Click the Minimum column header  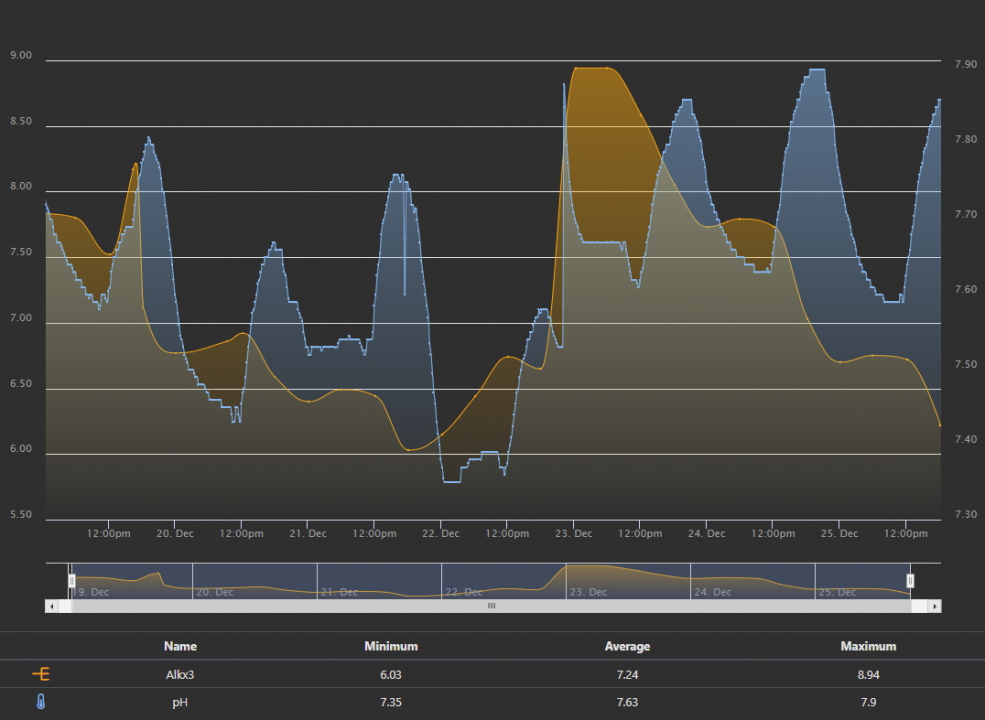pos(391,646)
